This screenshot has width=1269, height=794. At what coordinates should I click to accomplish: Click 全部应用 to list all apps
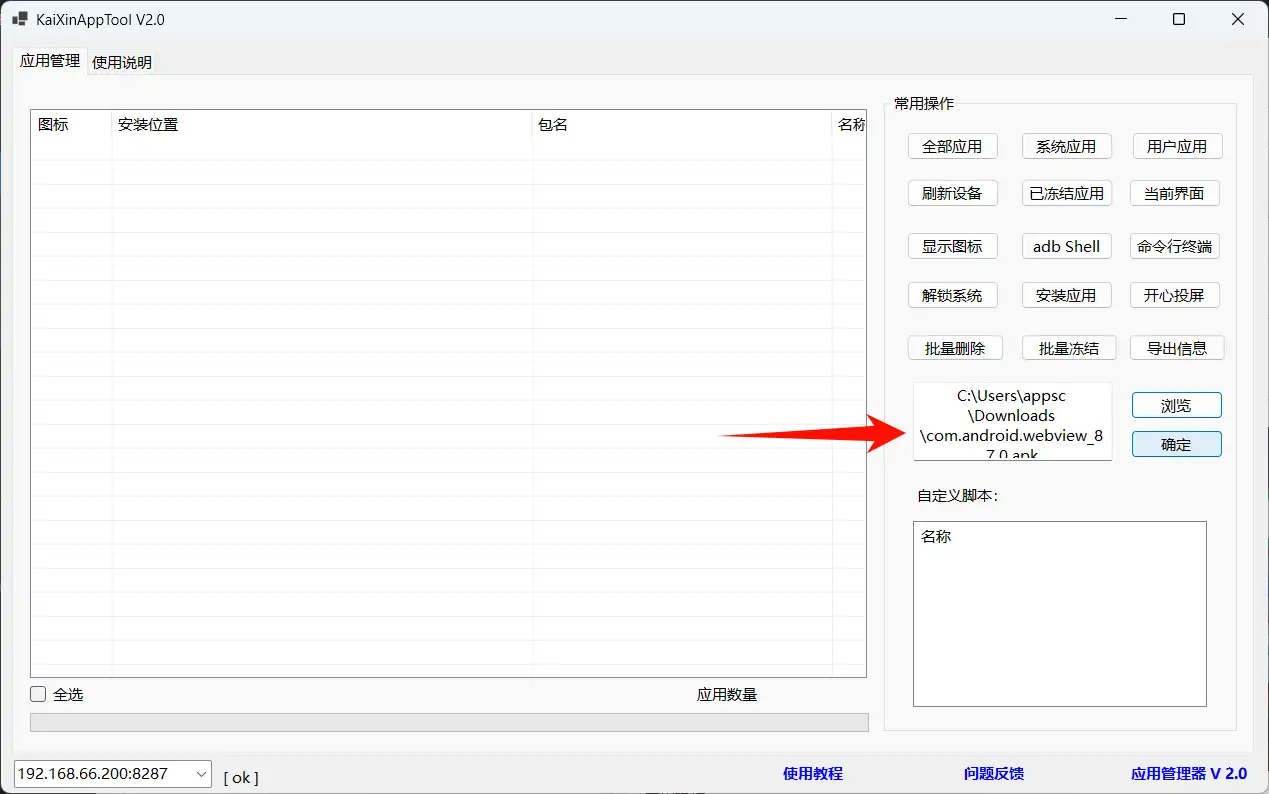pyautogui.click(x=952, y=145)
